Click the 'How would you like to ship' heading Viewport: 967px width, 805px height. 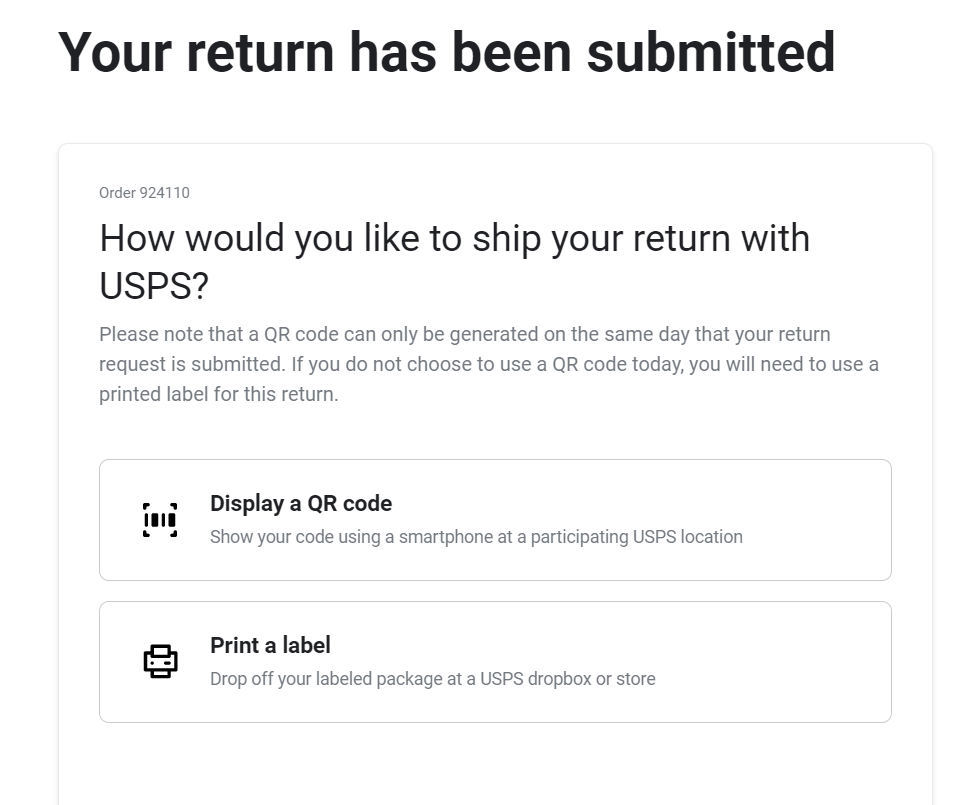(455, 262)
